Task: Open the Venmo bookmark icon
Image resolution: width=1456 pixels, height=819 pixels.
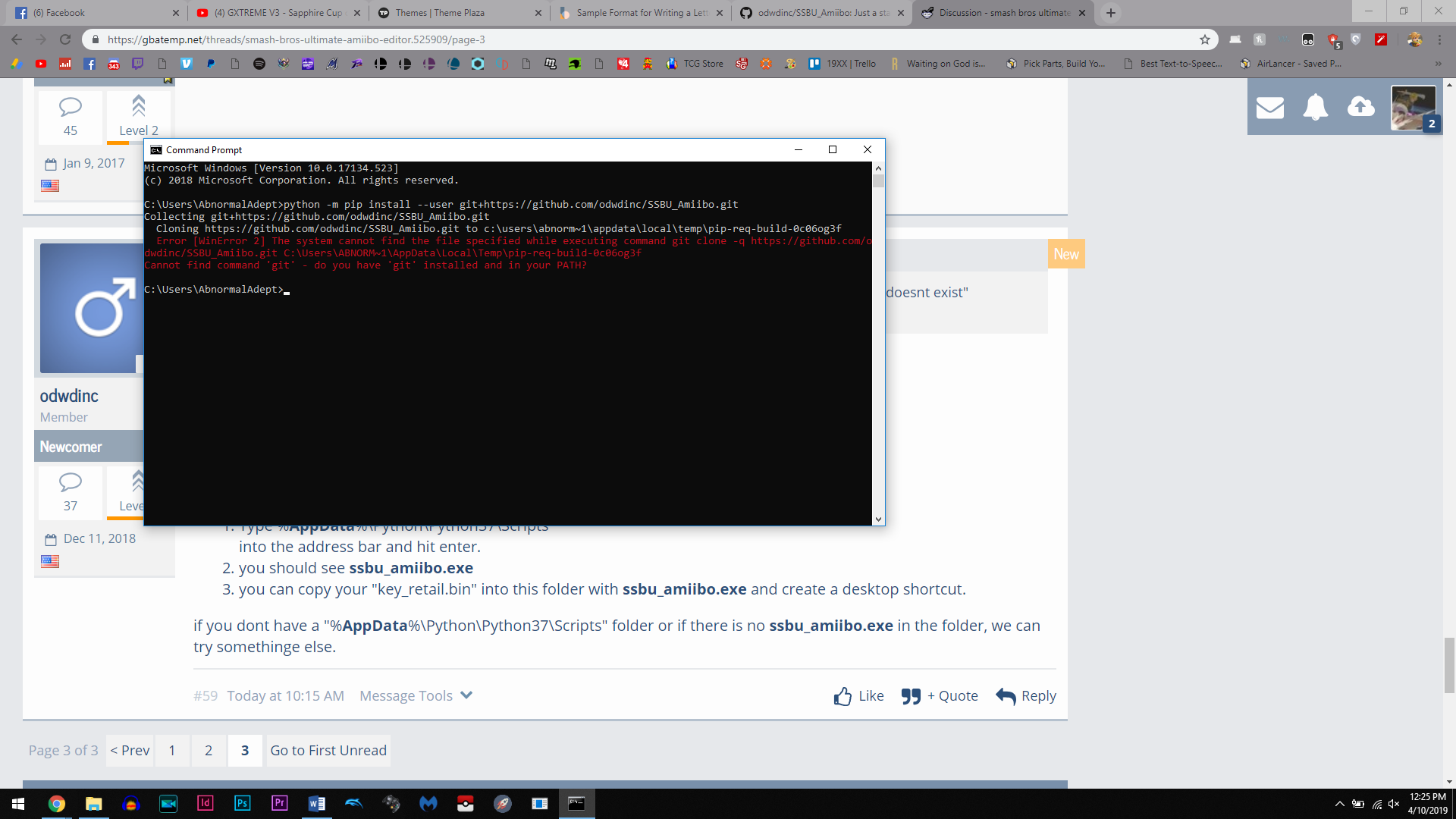Action: (187, 64)
